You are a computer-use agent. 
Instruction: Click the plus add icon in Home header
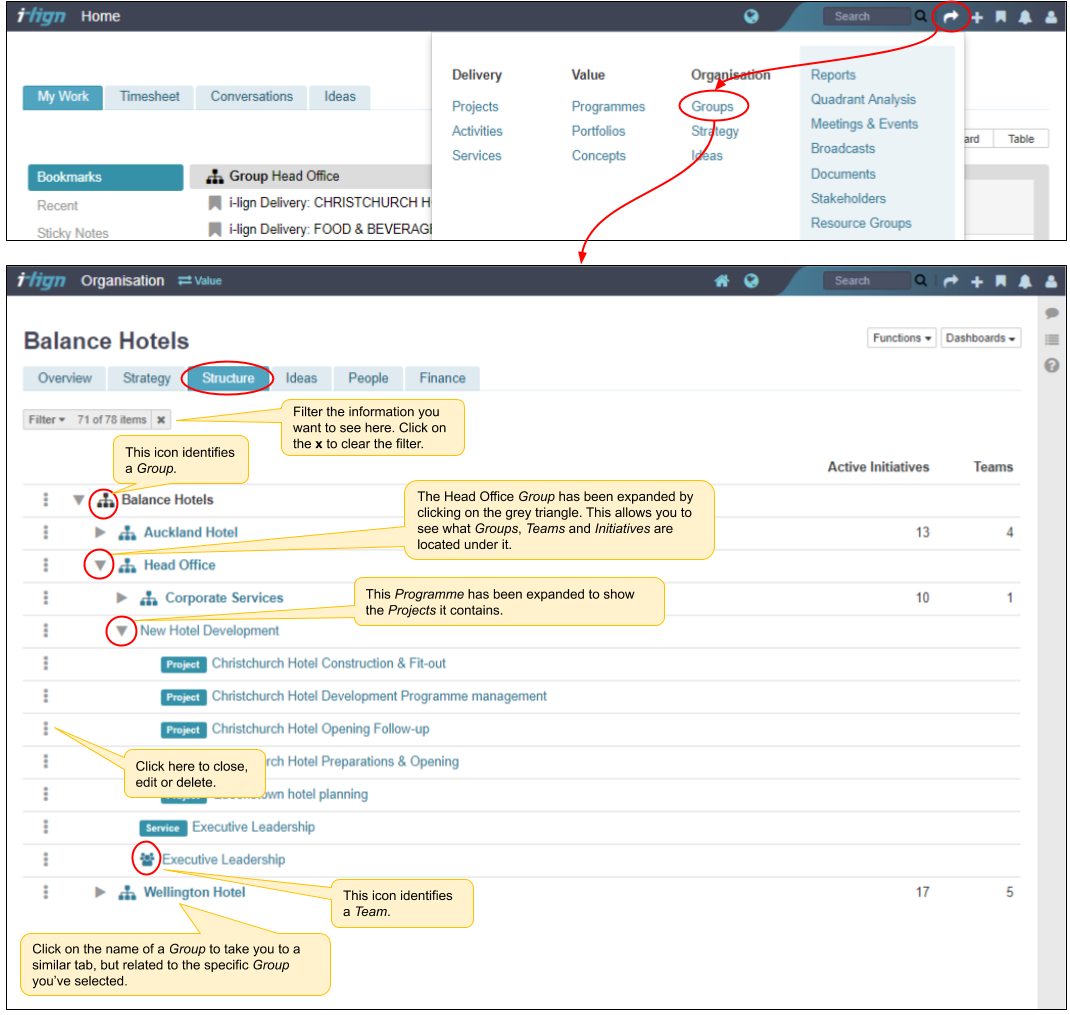(977, 17)
